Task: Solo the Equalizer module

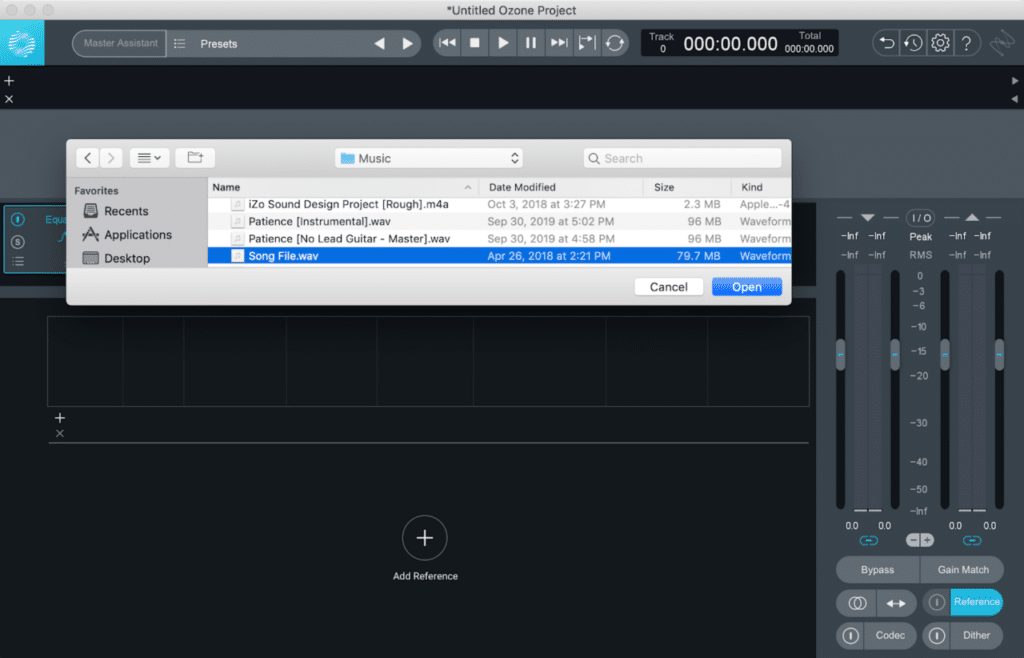Action: point(18,242)
